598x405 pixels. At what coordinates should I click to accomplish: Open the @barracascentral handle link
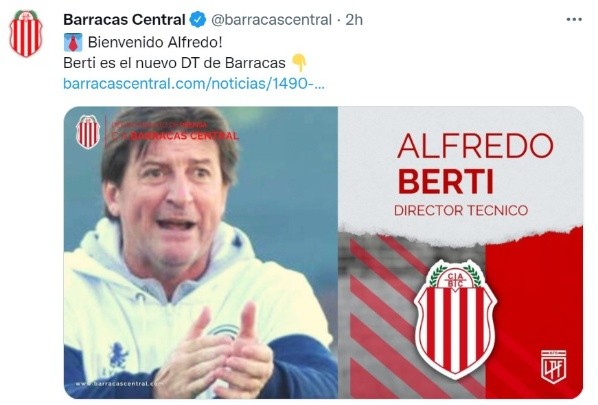[x=271, y=20]
